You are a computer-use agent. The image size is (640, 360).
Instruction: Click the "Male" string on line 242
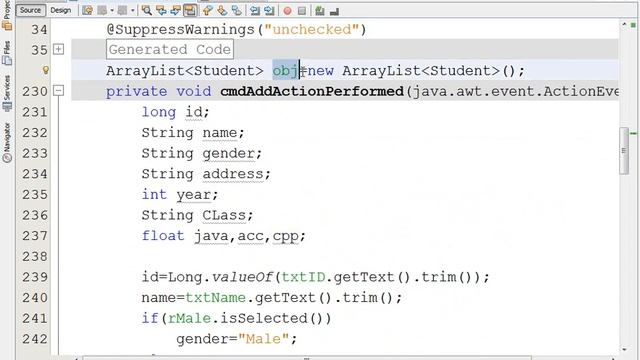pyautogui.click(x=263, y=339)
